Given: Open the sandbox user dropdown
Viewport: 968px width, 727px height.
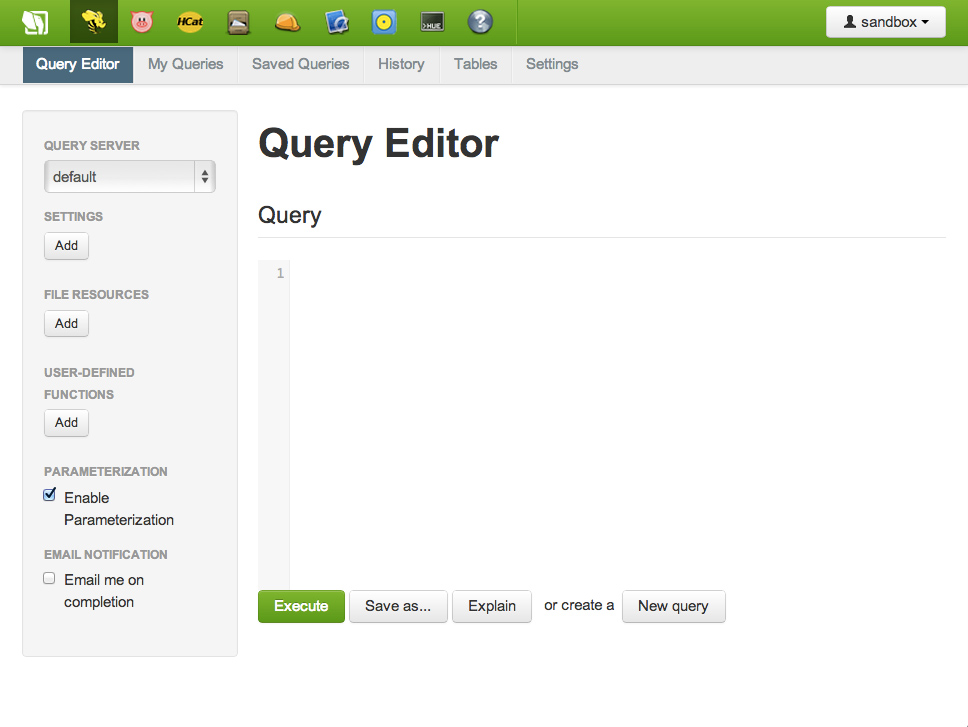Looking at the screenshot, I should 885,22.
